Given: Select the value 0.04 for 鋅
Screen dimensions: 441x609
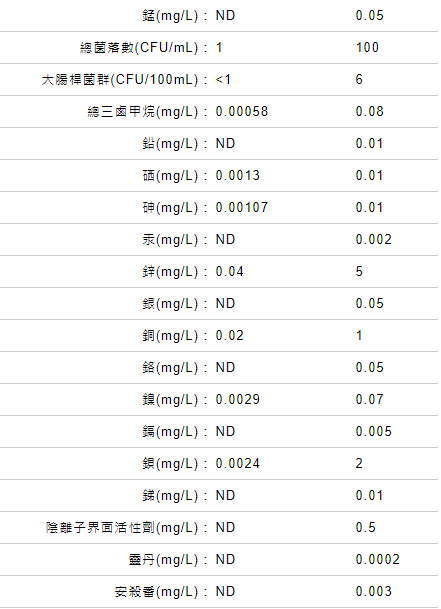Looking at the screenshot, I should pyautogui.click(x=230, y=271).
